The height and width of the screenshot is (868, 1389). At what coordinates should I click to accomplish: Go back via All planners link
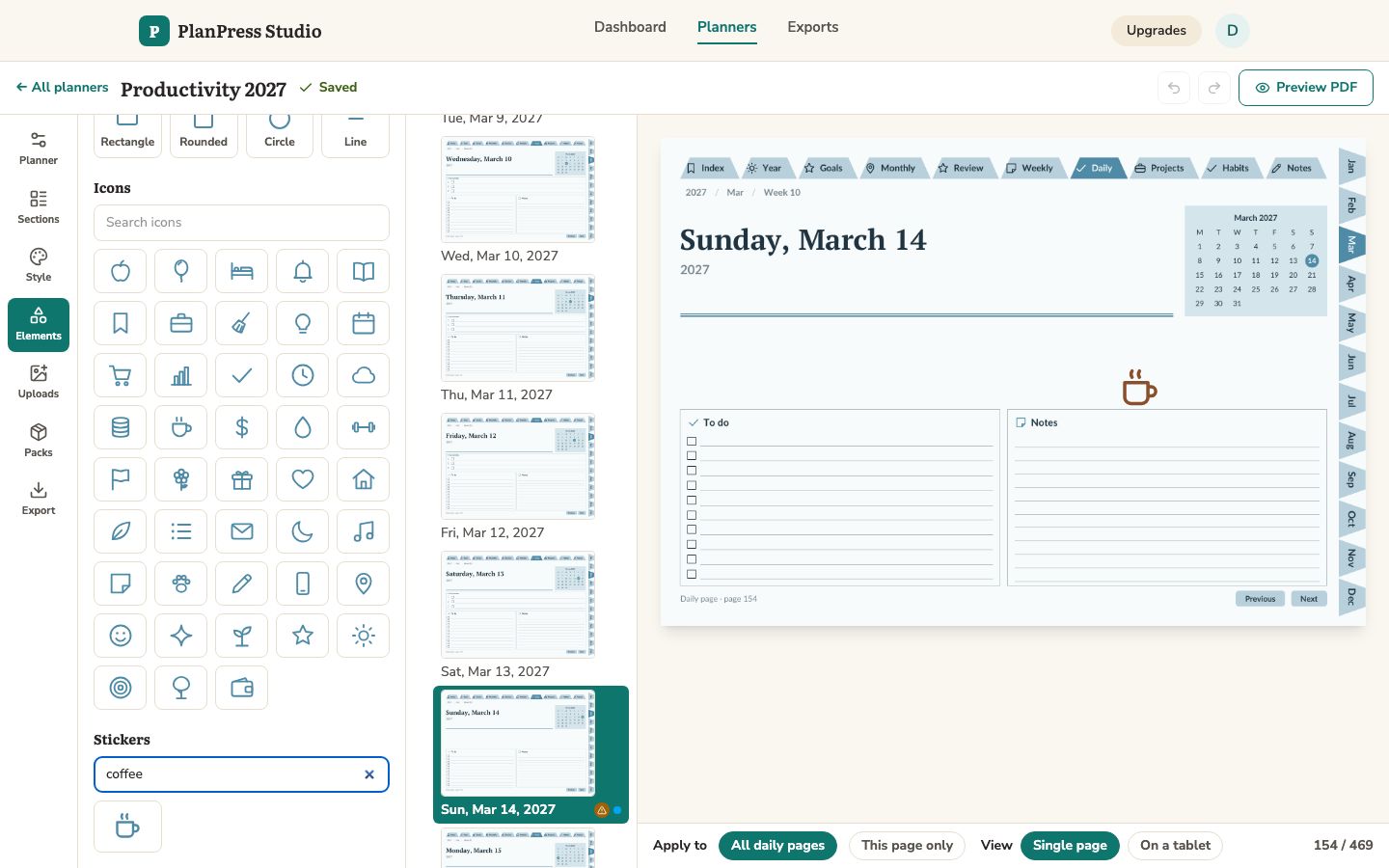click(62, 88)
